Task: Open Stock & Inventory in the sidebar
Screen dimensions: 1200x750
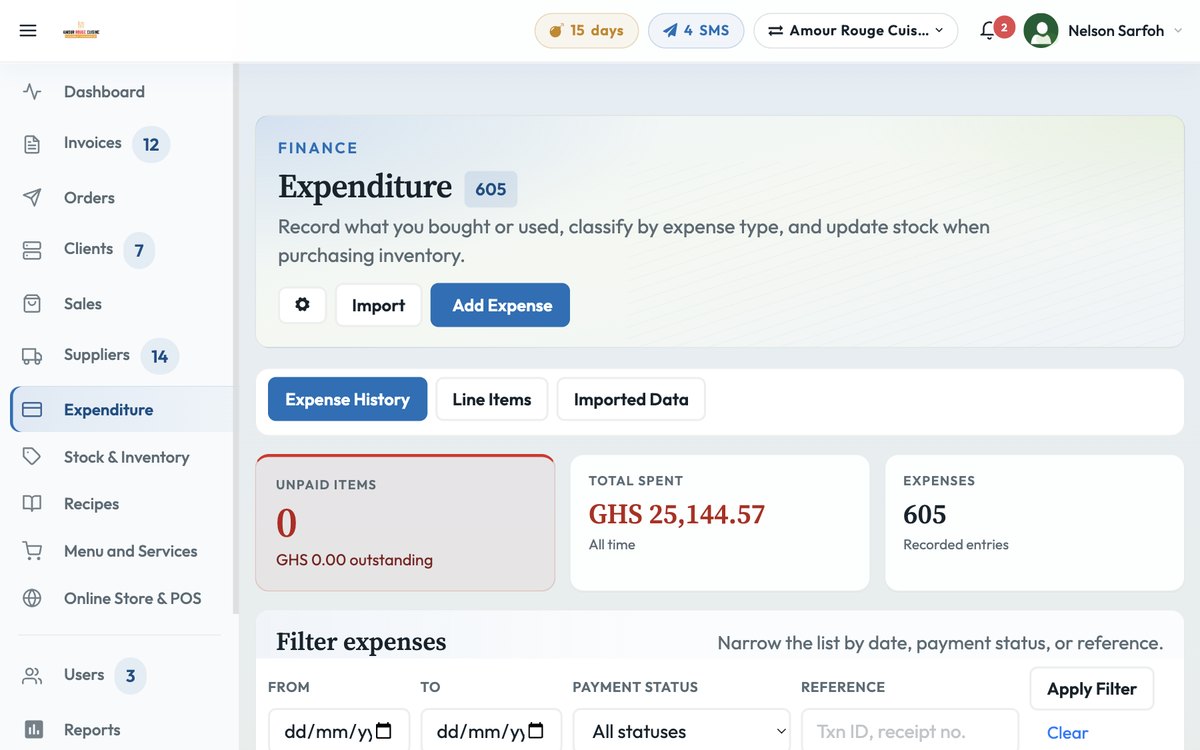Action: 126,457
